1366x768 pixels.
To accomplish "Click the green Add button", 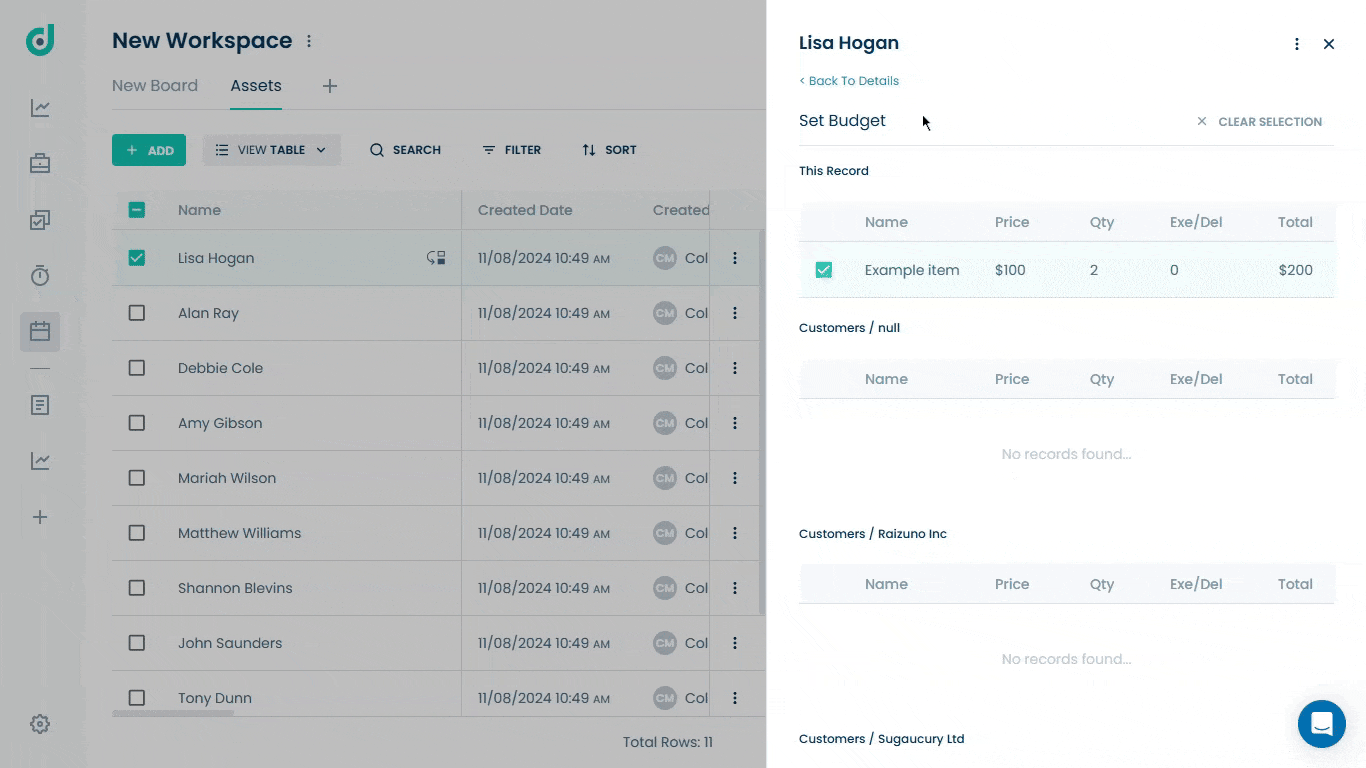I will click(149, 150).
